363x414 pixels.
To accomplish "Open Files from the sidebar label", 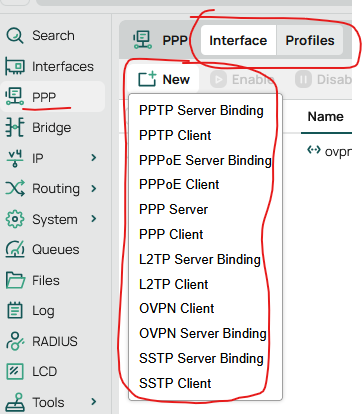I will 46,280.
